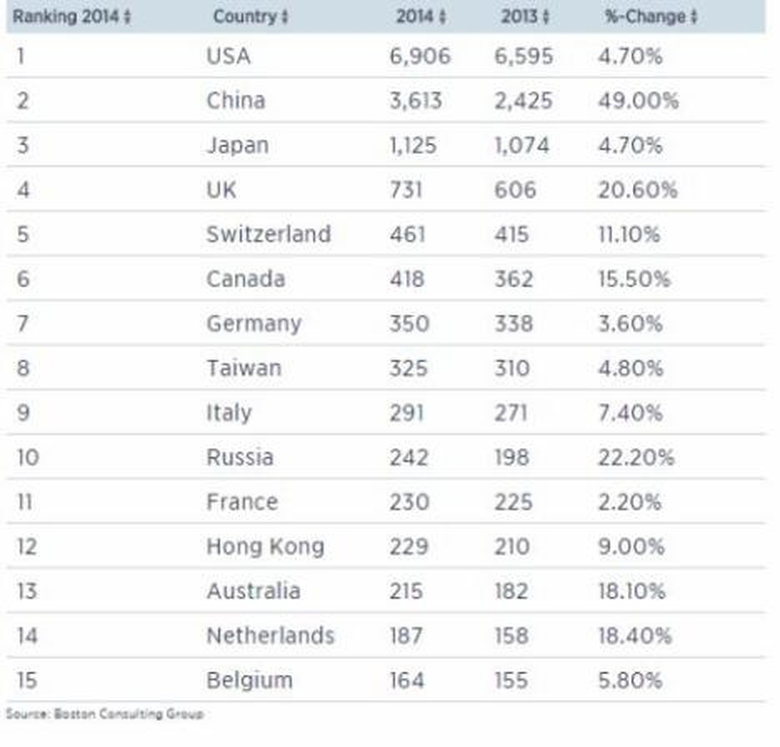Select the Hong Kong row

click(x=265, y=546)
